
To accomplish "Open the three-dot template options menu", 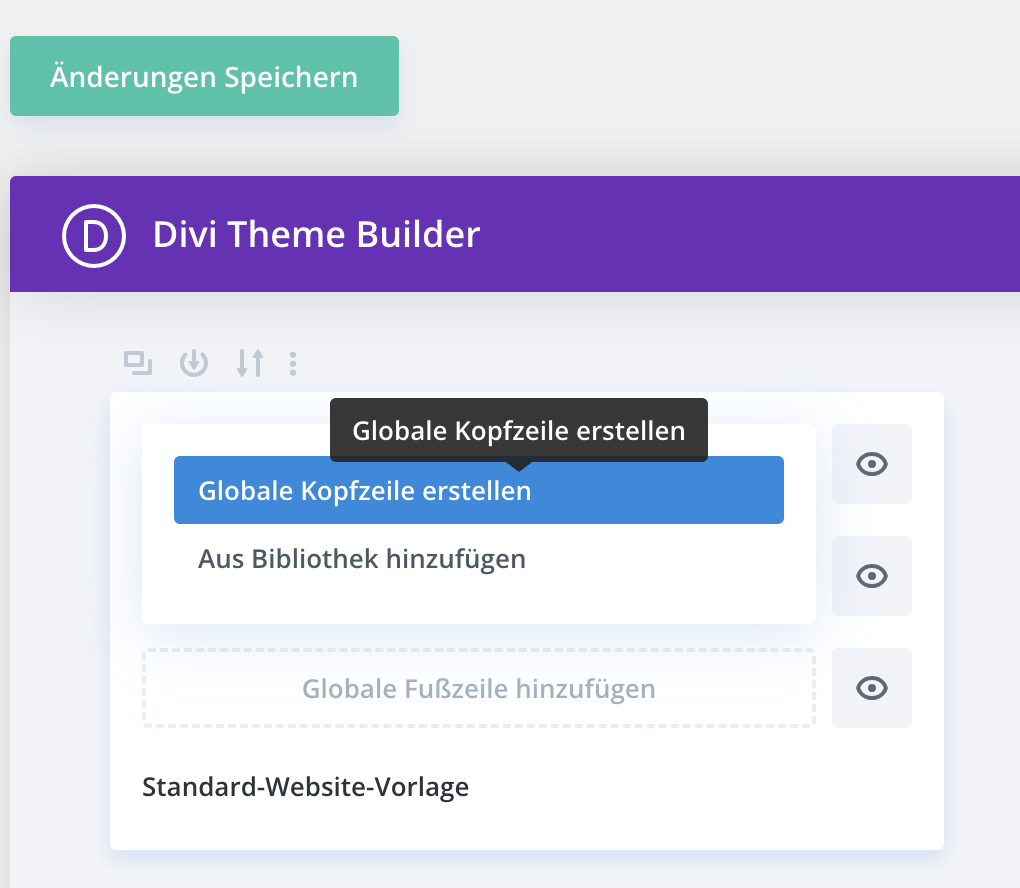I will click(293, 363).
